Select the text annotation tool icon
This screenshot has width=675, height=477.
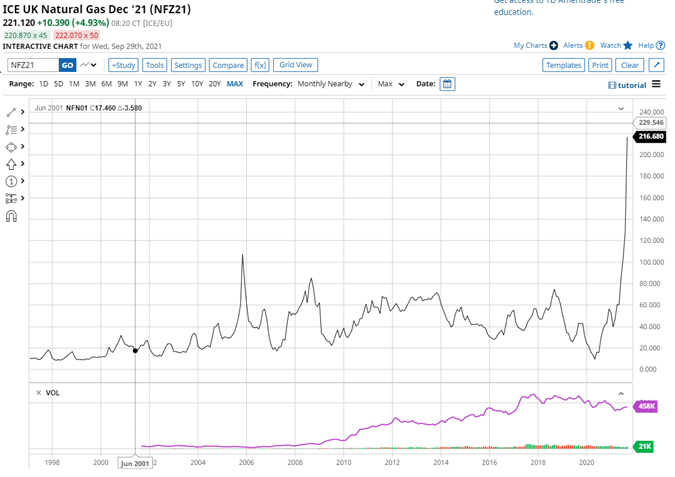11,130
